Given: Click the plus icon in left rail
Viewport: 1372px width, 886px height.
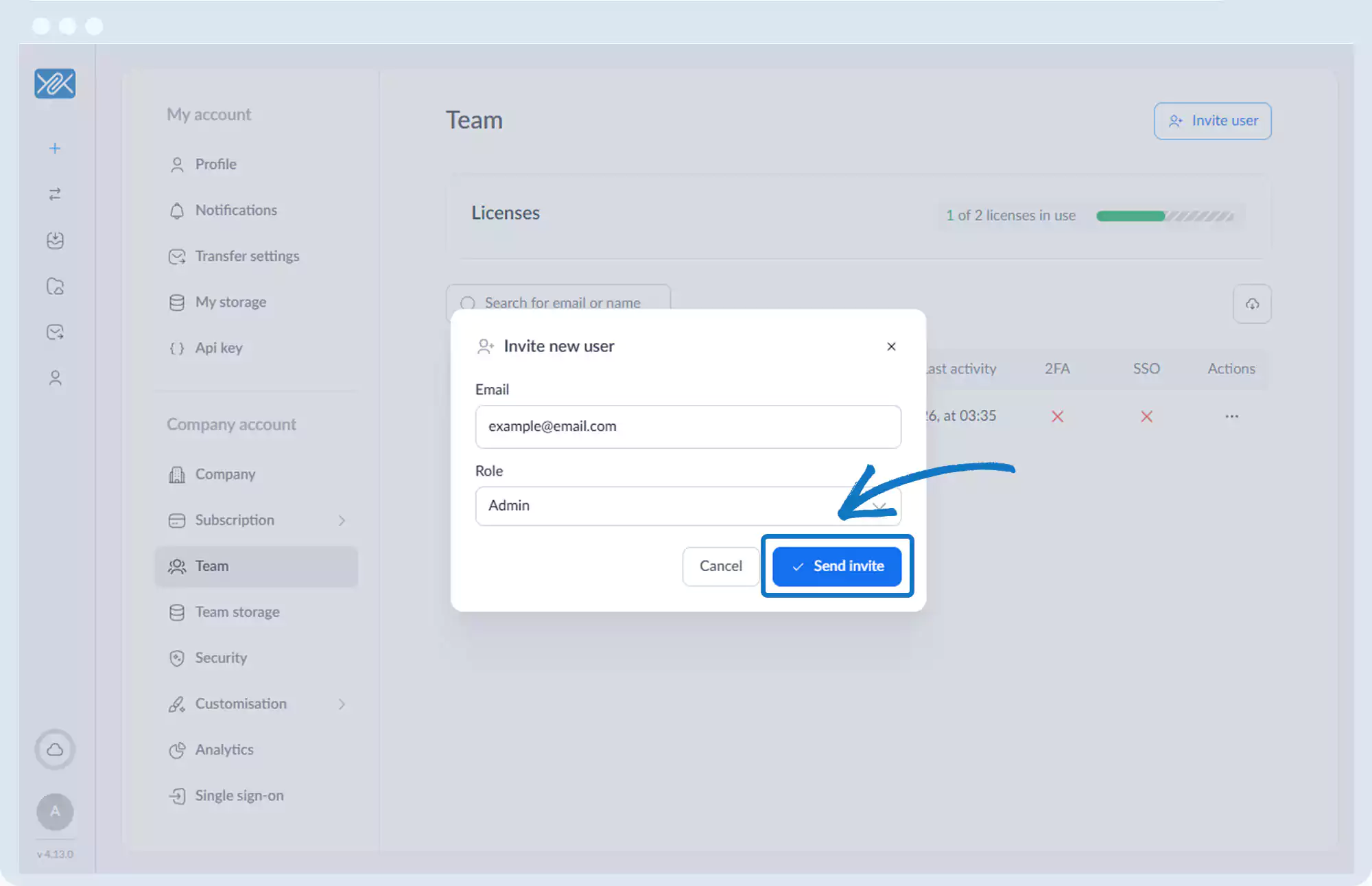Looking at the screenshot, I should click(x=55, y=148).
